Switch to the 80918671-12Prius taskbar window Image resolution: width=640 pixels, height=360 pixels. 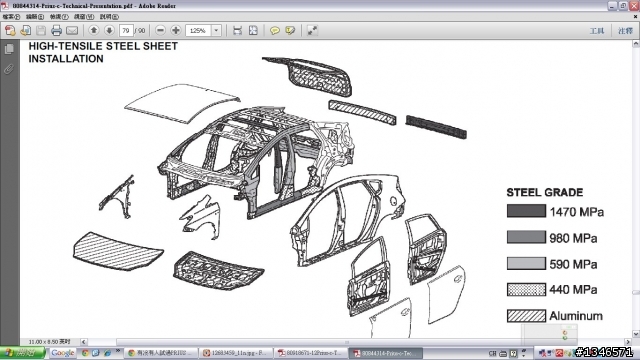point(310,353)
